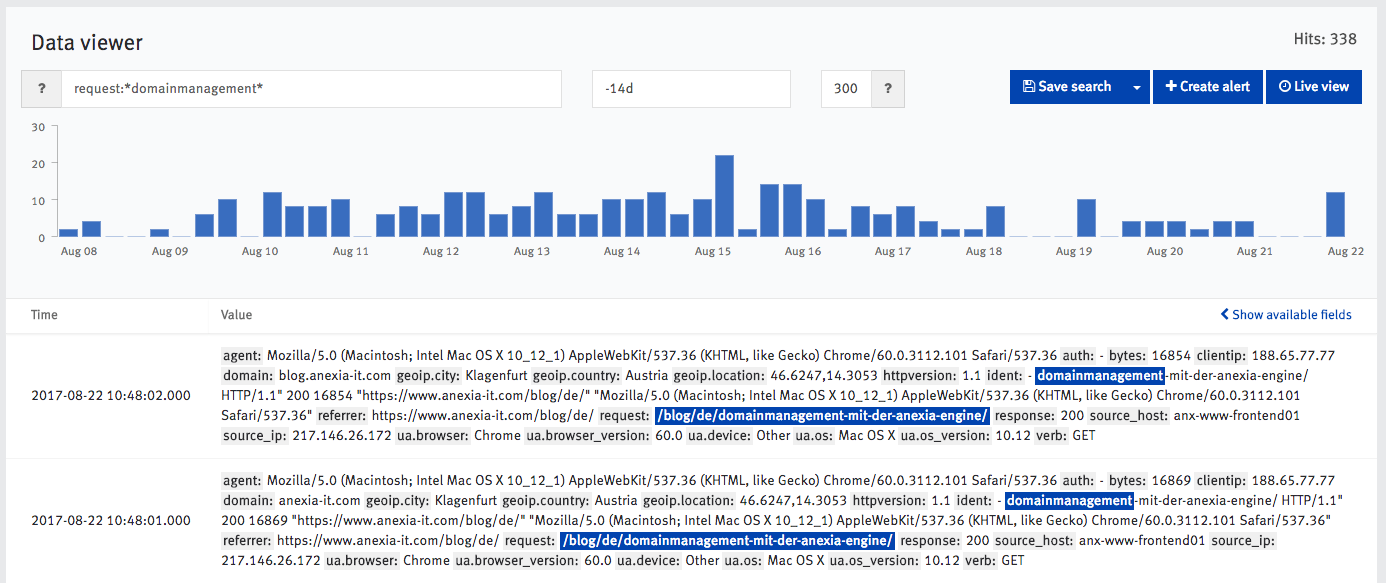Click the first histogram bar at Aug 08

[x=68, y=233]
